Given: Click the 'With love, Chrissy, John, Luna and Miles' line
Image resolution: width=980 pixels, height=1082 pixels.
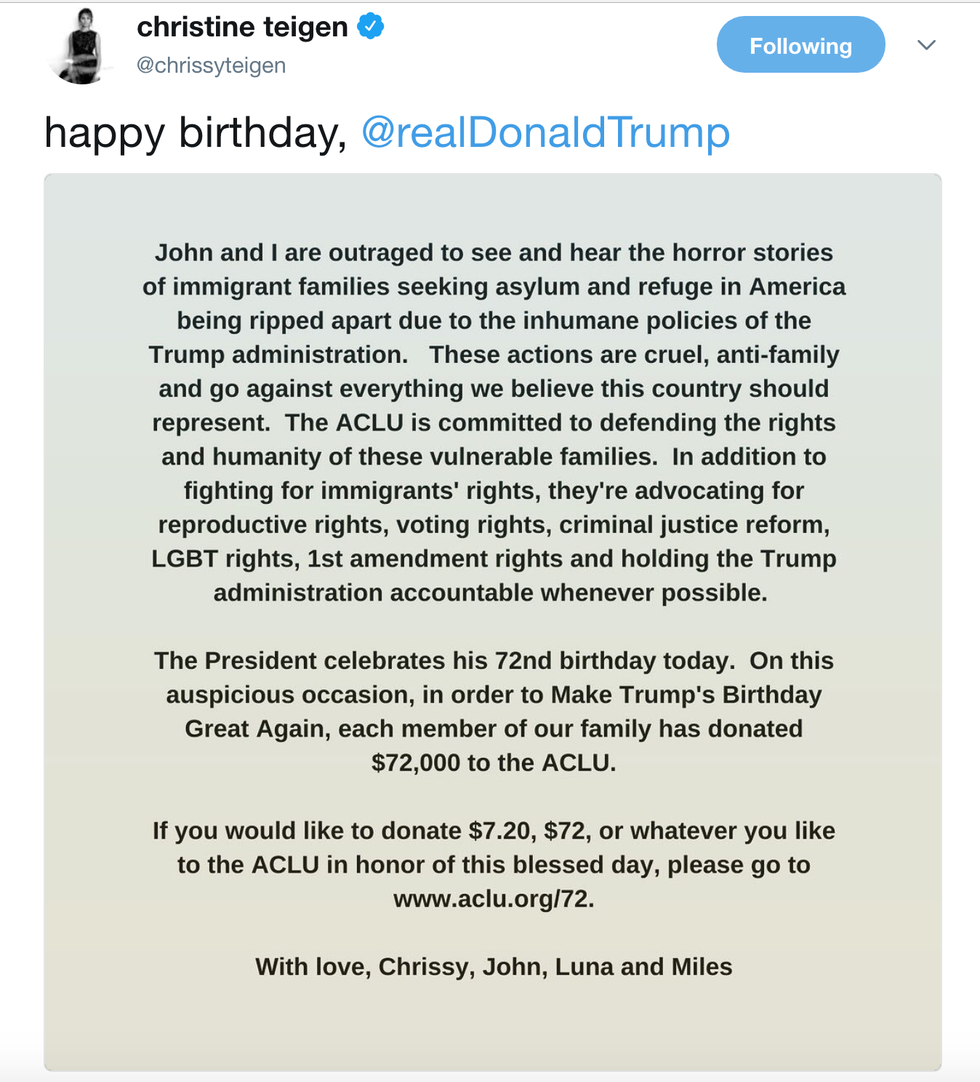Looking at the screenshot, I should [x=493, y=967].
